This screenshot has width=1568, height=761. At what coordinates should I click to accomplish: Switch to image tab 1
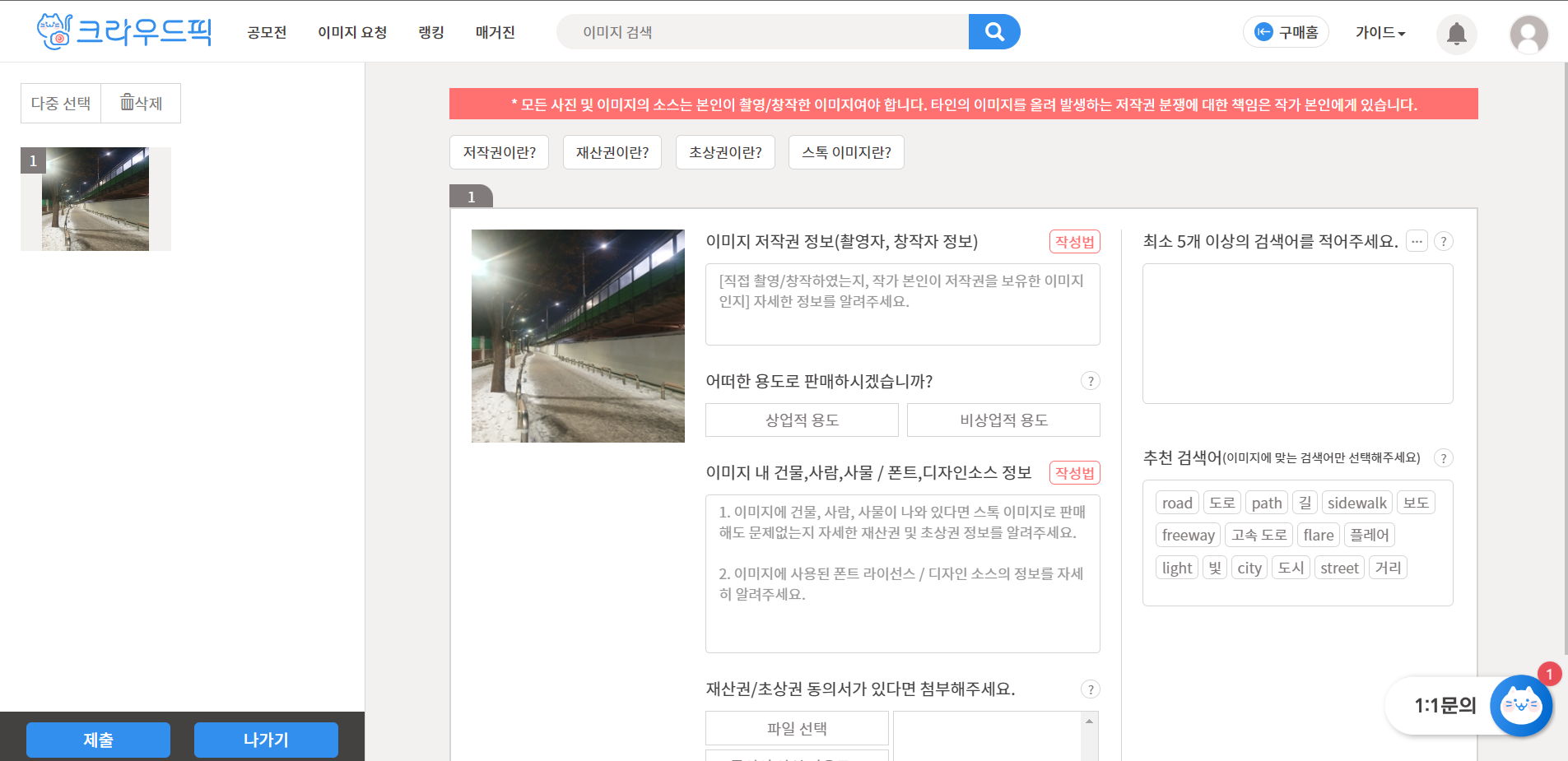(470, 196)
